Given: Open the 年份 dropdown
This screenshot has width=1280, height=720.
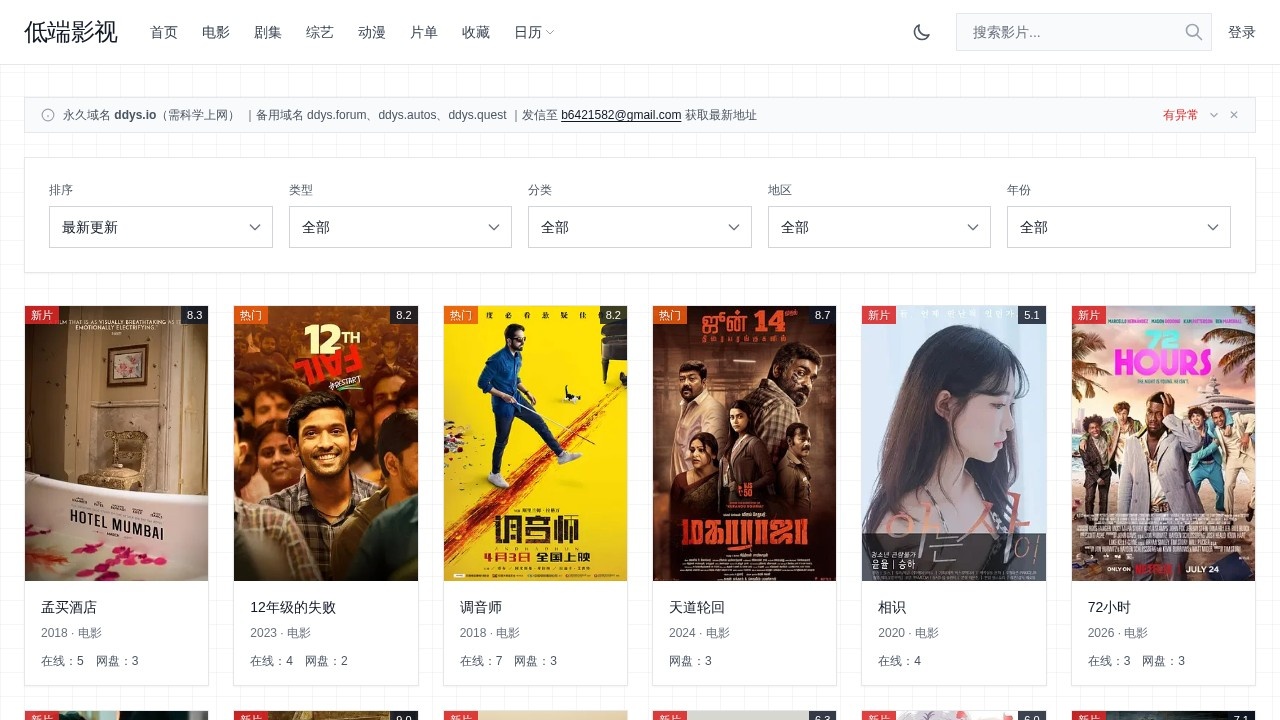Looking at the screenshot, I should coord(1118,227).
